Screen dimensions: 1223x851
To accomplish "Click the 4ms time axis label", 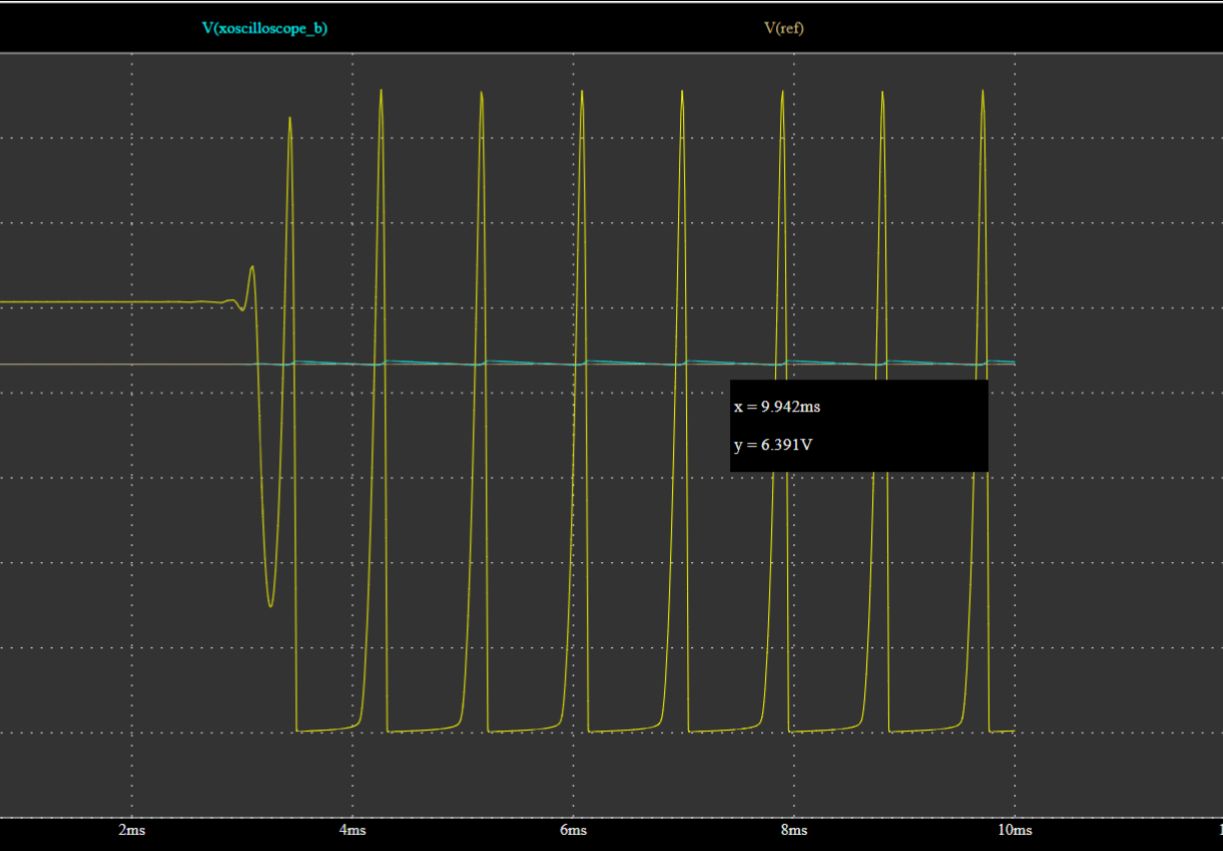I will (351, 830).
